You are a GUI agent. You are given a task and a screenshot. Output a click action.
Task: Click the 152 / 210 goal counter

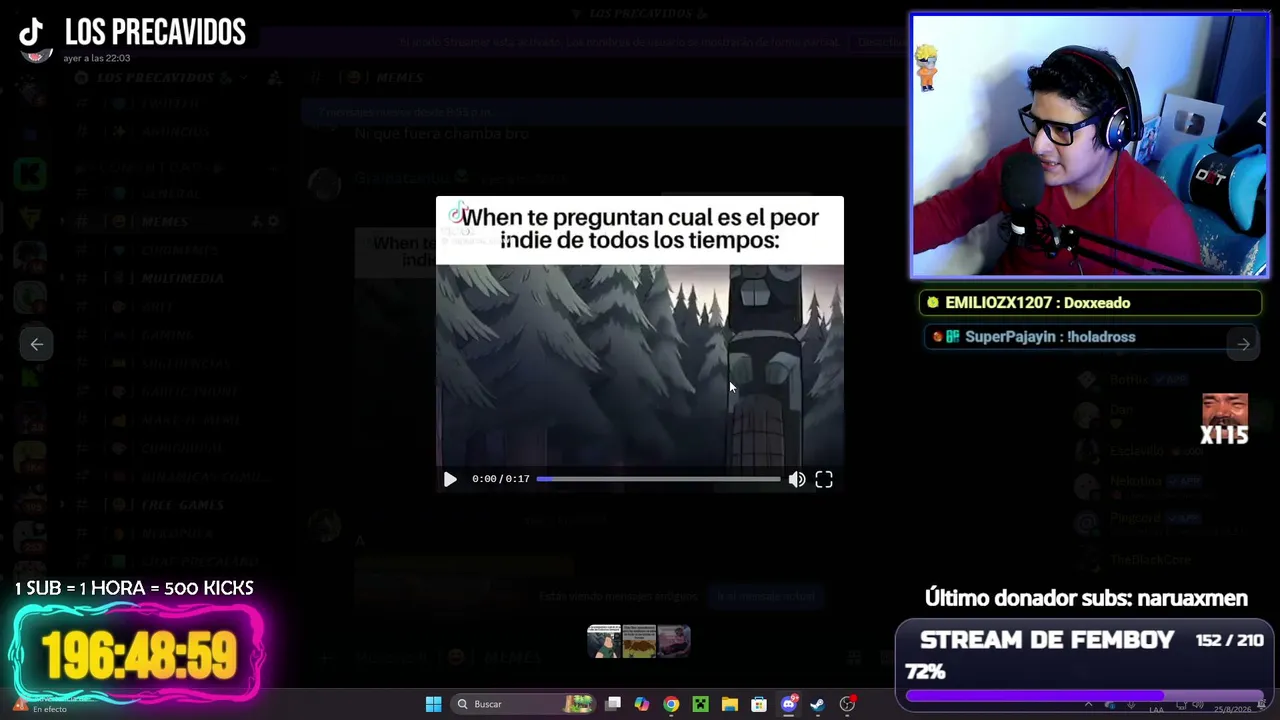1229,640
